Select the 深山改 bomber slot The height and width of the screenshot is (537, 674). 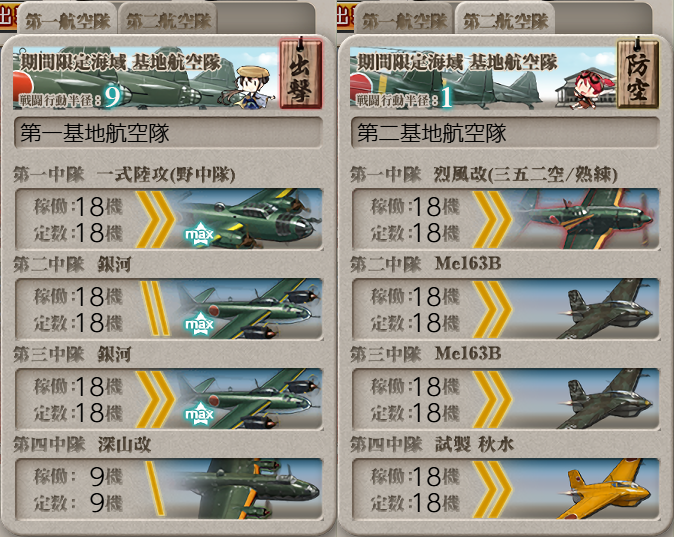[169, 489]
